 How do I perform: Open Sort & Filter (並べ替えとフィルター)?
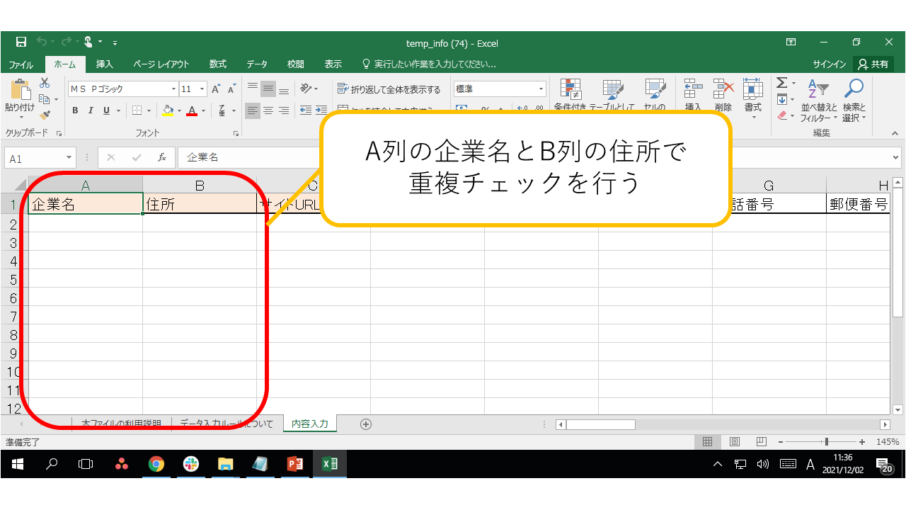click(x=818, y=101)
